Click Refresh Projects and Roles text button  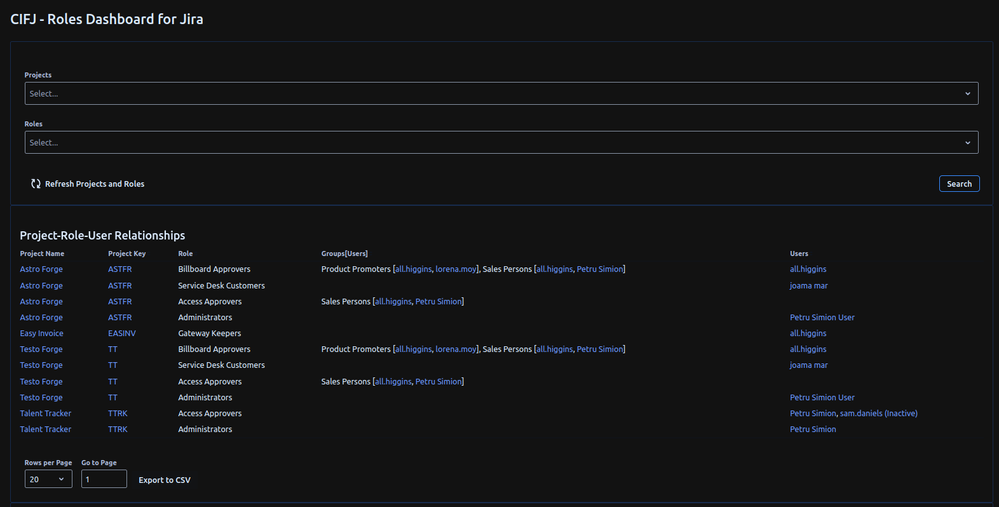pyautogui.click(x=94, y=184)
